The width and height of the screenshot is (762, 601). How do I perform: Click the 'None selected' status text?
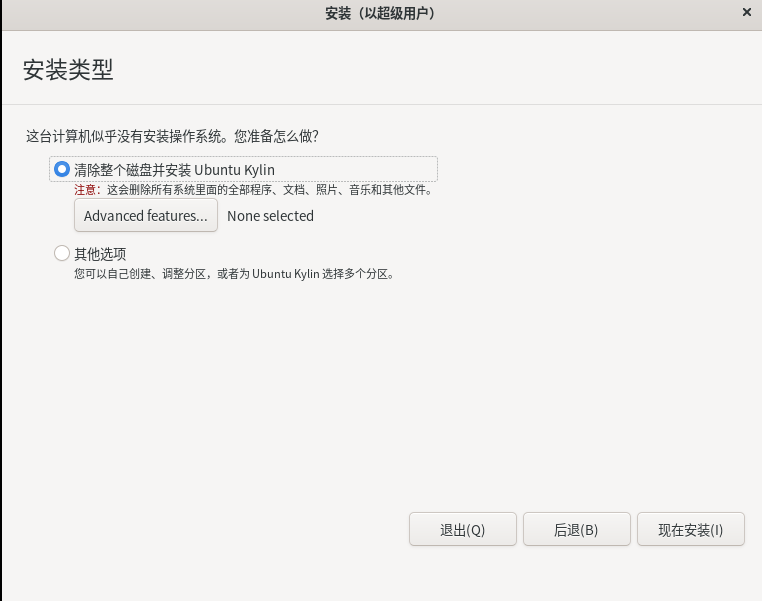pyautogui.click(x=270, y=216)
